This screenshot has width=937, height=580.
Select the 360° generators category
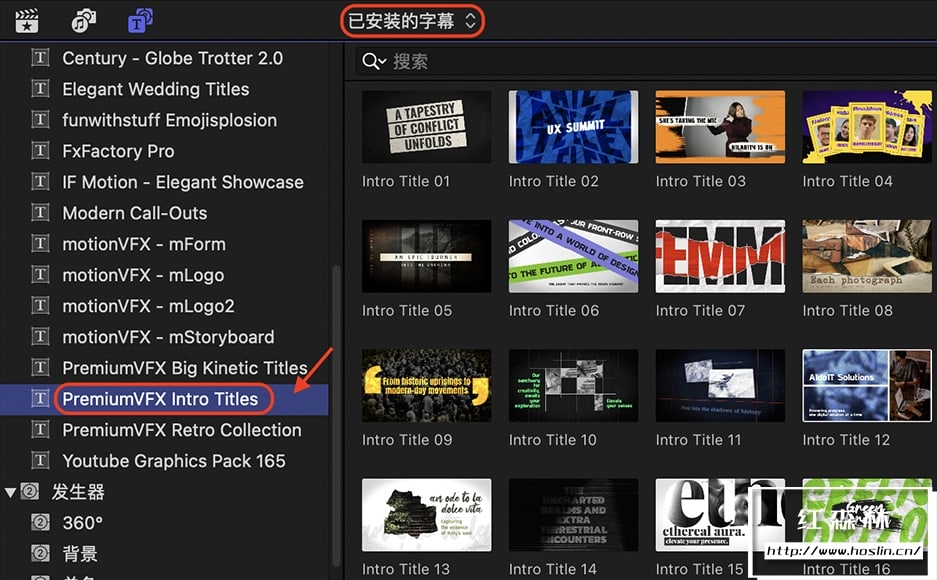(83, 523)
